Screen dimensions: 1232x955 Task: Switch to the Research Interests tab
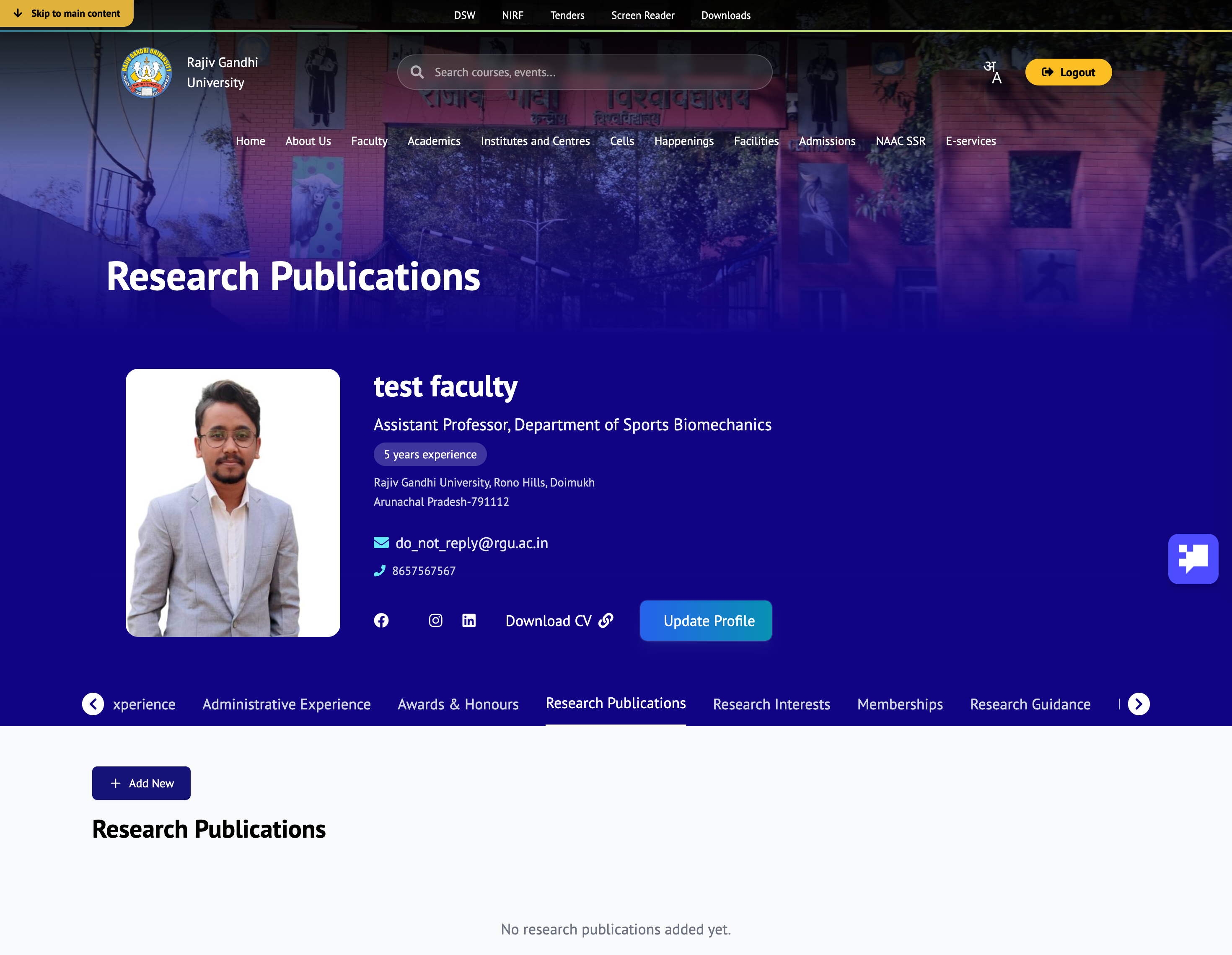[x=771, y=704]
